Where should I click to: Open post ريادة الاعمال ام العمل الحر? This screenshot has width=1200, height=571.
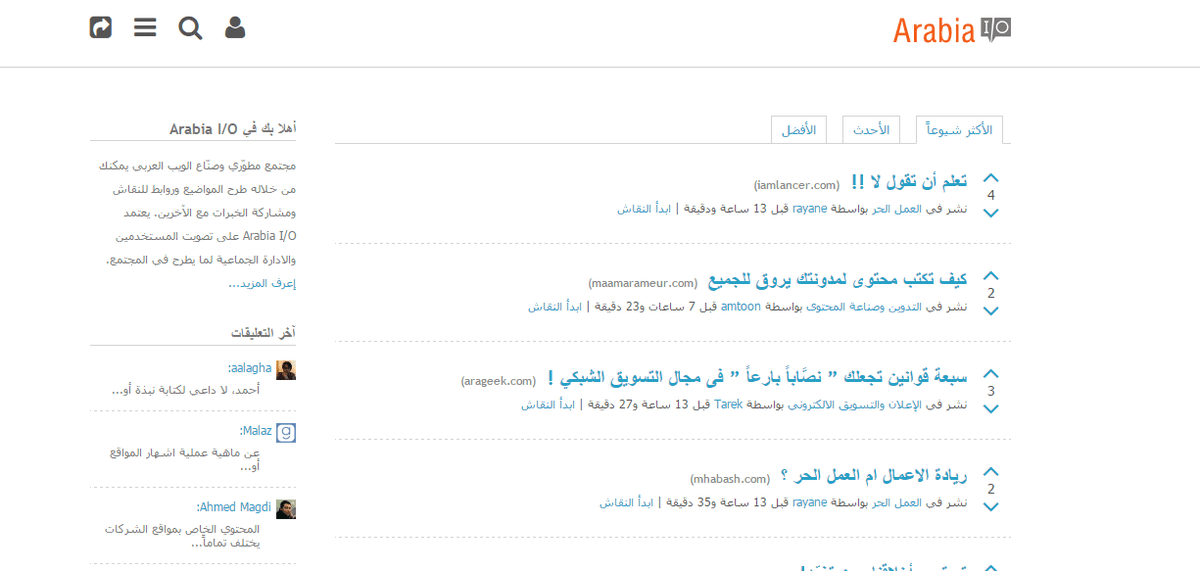pyautogui.click(x=873, y=476)
